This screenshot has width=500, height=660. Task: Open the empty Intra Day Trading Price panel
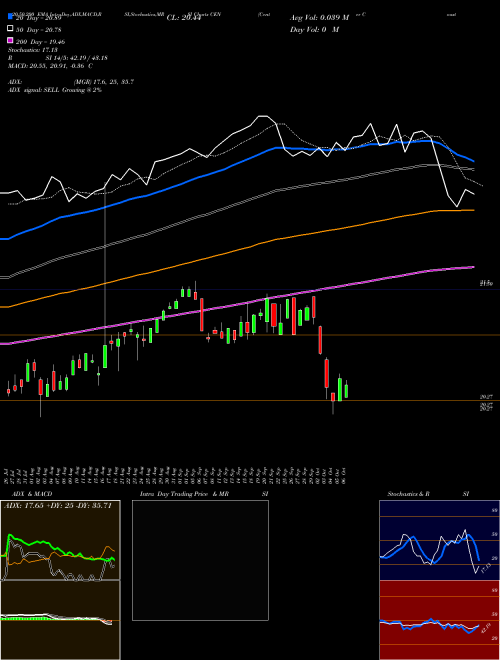(x=200, y=560)
